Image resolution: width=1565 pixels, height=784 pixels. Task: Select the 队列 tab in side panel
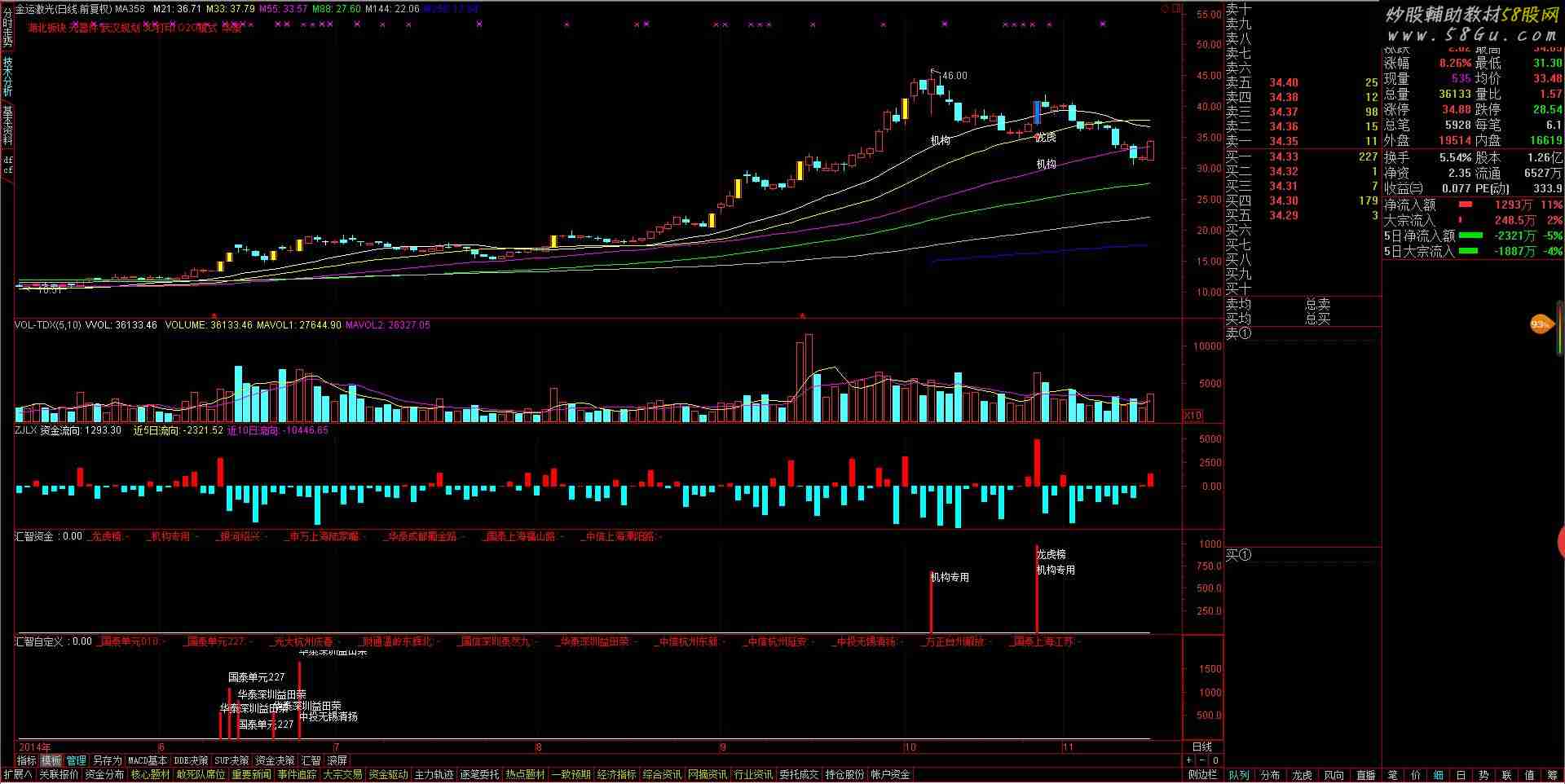(1238, 774)
